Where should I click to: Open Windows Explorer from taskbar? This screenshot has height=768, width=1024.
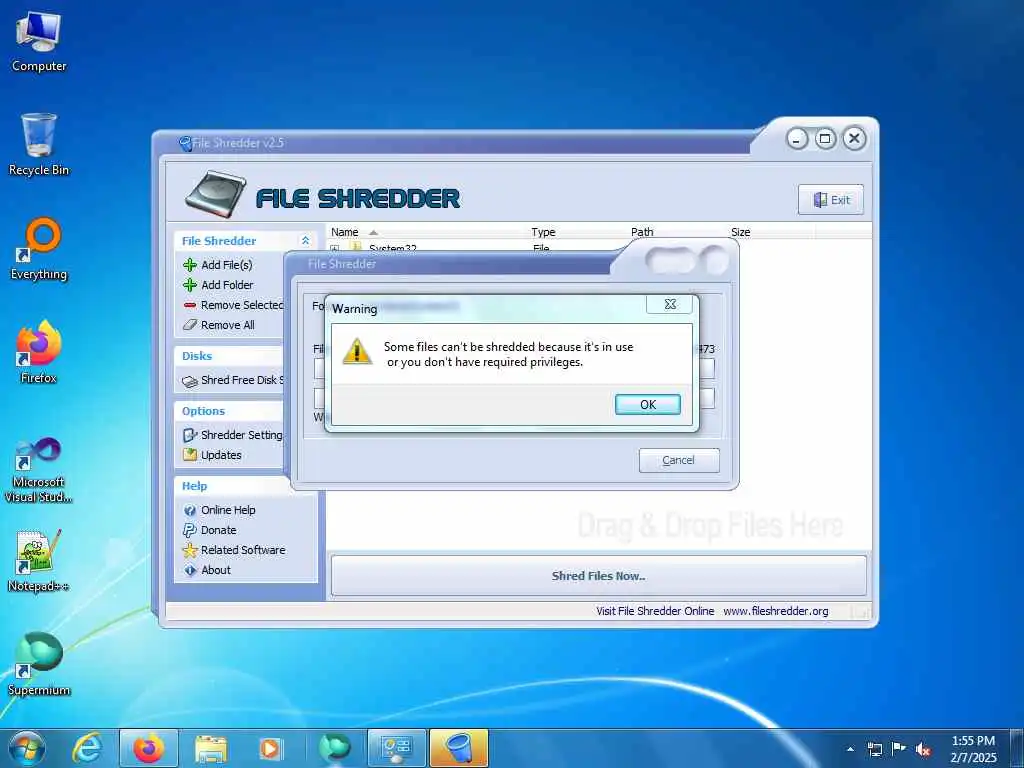[210, 748]
